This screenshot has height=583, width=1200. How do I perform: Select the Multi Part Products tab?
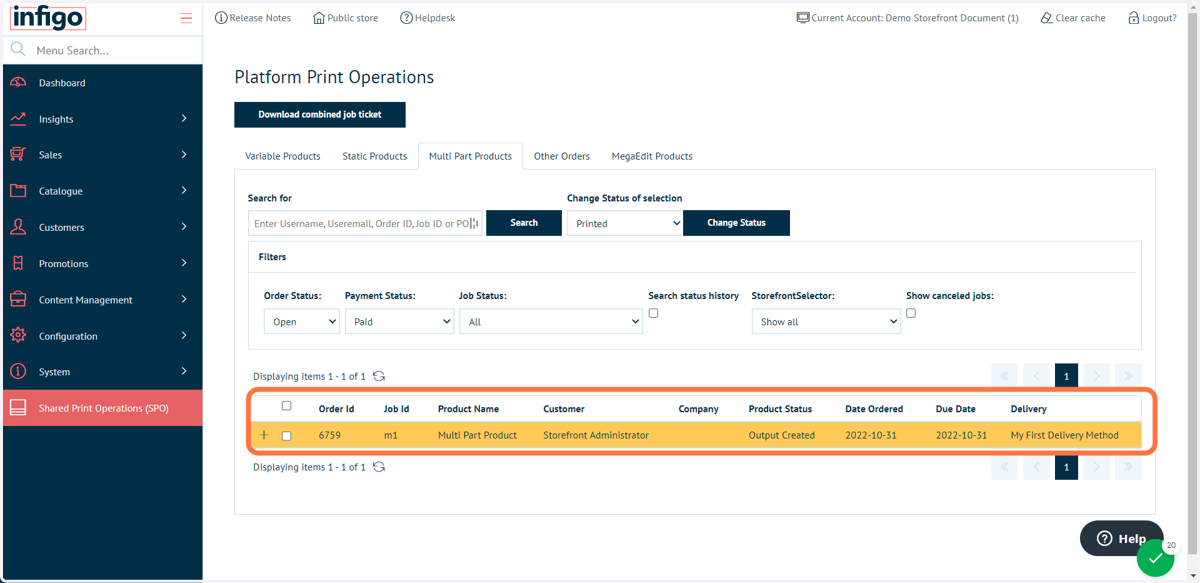click(470, 156)
